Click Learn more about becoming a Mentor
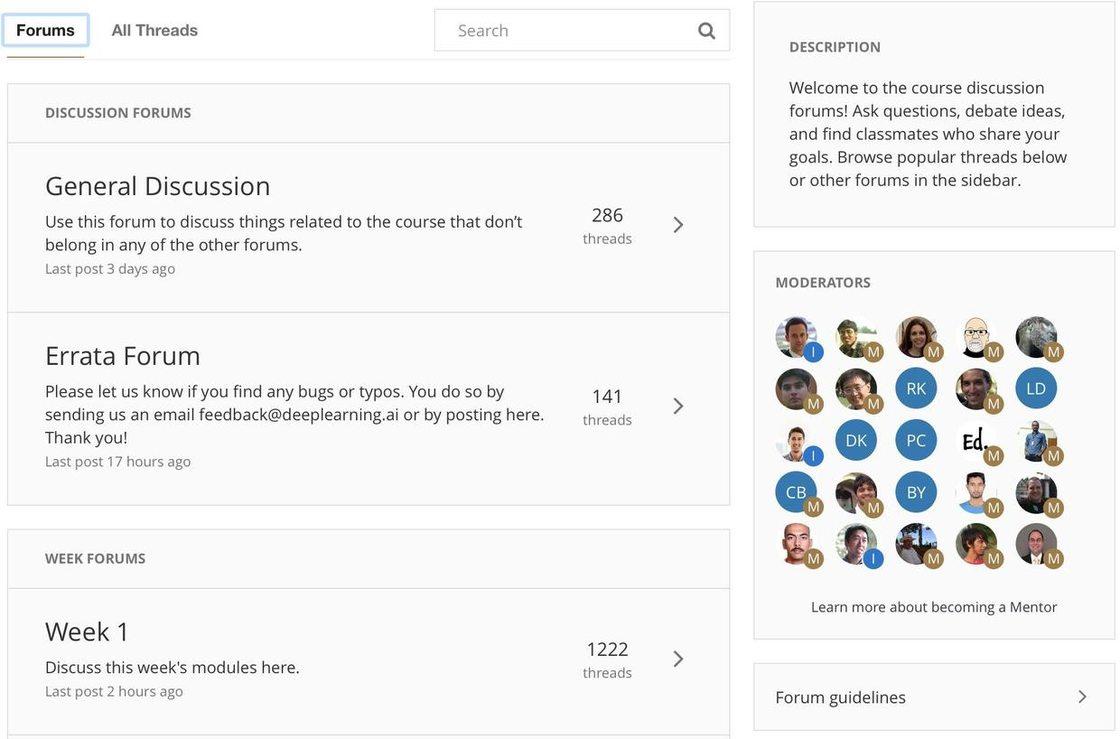Image resolution: width=1120 pixels, height=739 pixels. 934,607
